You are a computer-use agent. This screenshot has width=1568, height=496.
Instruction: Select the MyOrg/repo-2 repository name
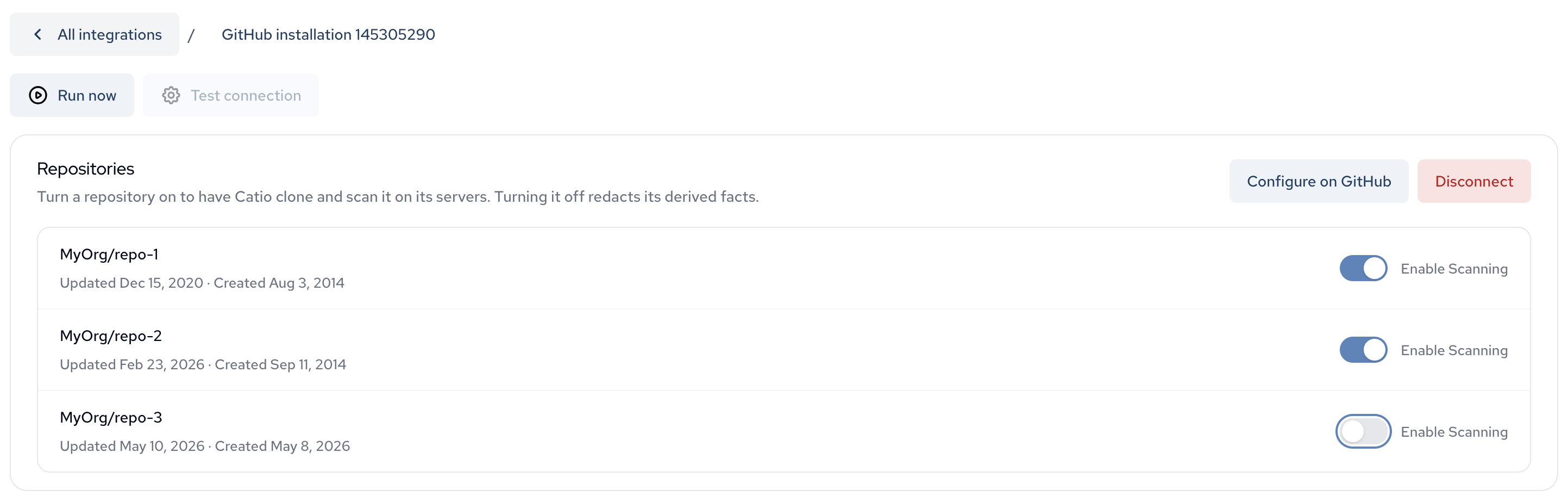(111, 336)
